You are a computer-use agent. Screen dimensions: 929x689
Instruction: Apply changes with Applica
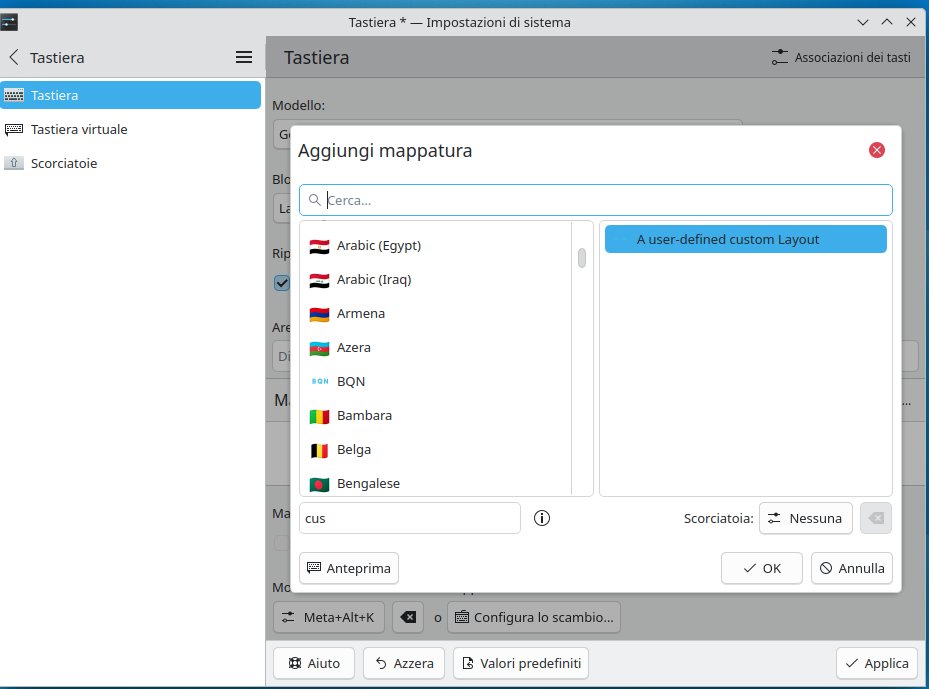point(877,663)
